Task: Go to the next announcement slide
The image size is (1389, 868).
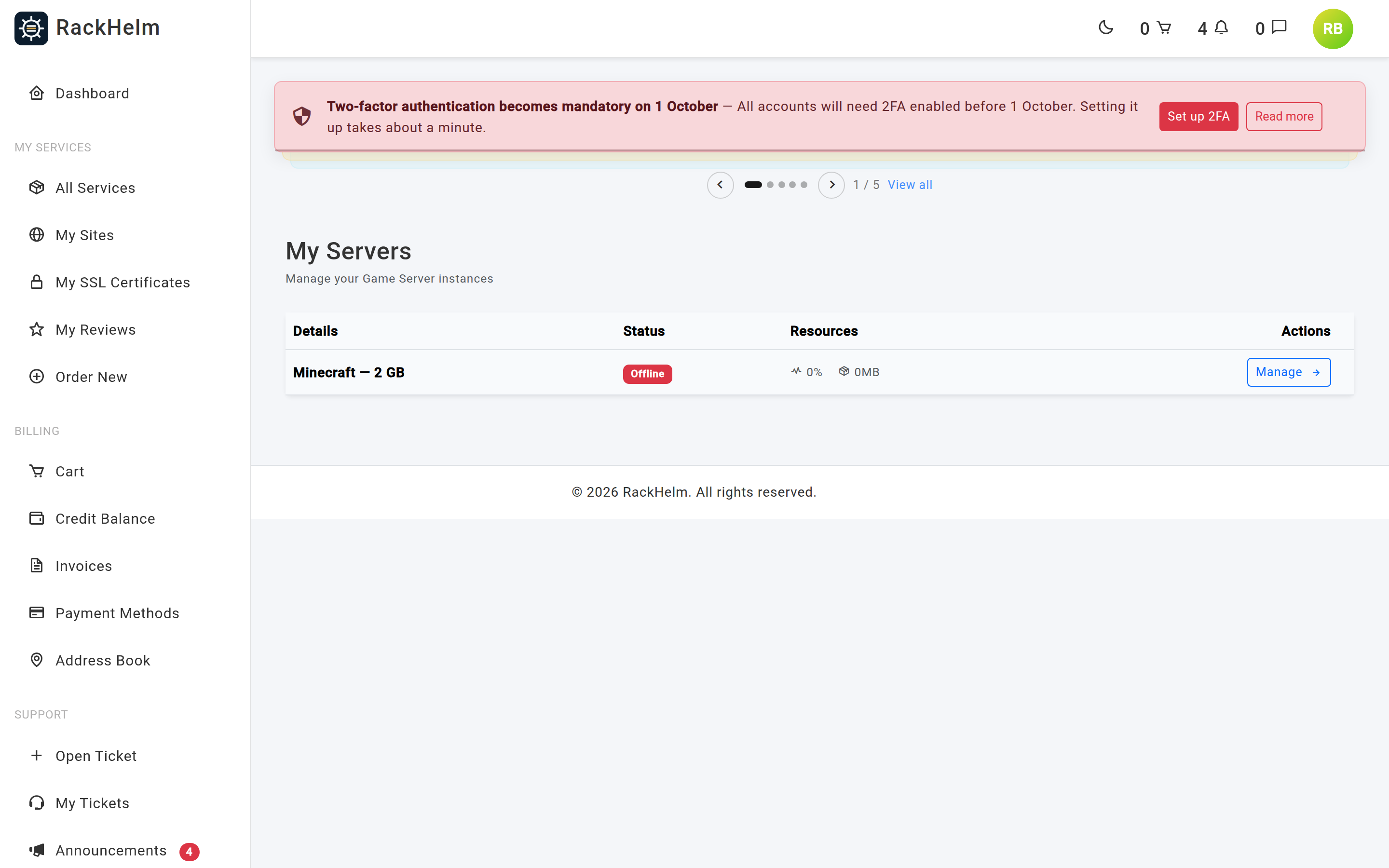Action: click(831, 185)
